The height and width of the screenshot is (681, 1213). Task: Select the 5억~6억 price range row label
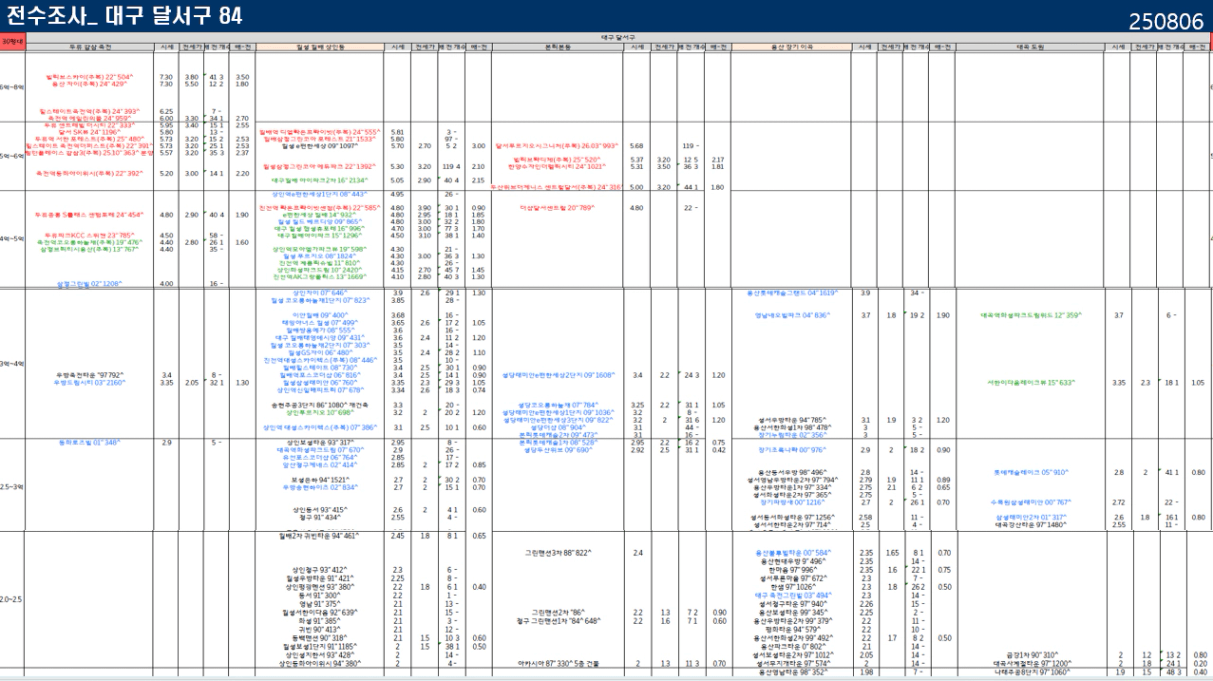pyautogui.click(x=11, y=156)
